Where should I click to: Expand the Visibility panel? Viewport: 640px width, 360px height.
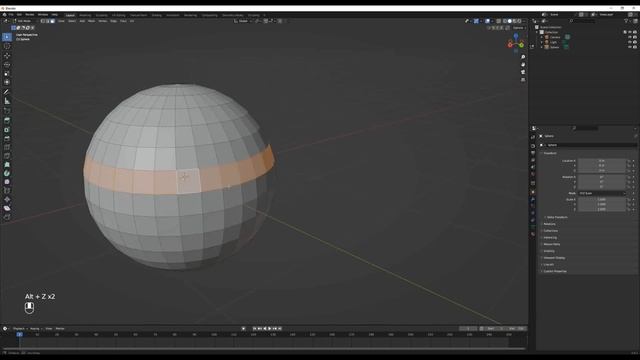click(x=549, y=251)
